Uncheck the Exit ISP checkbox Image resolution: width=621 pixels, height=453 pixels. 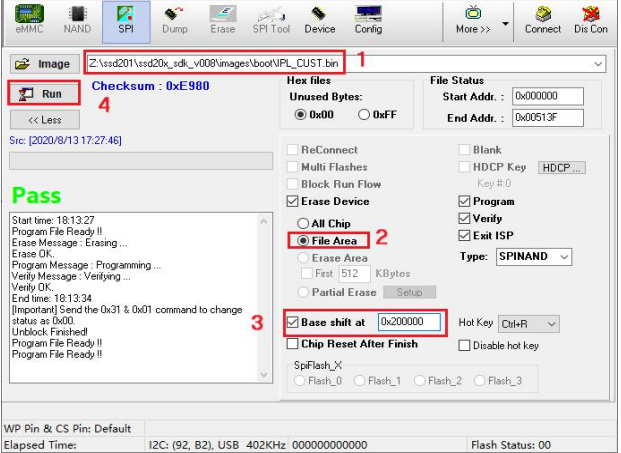point(464,236)
